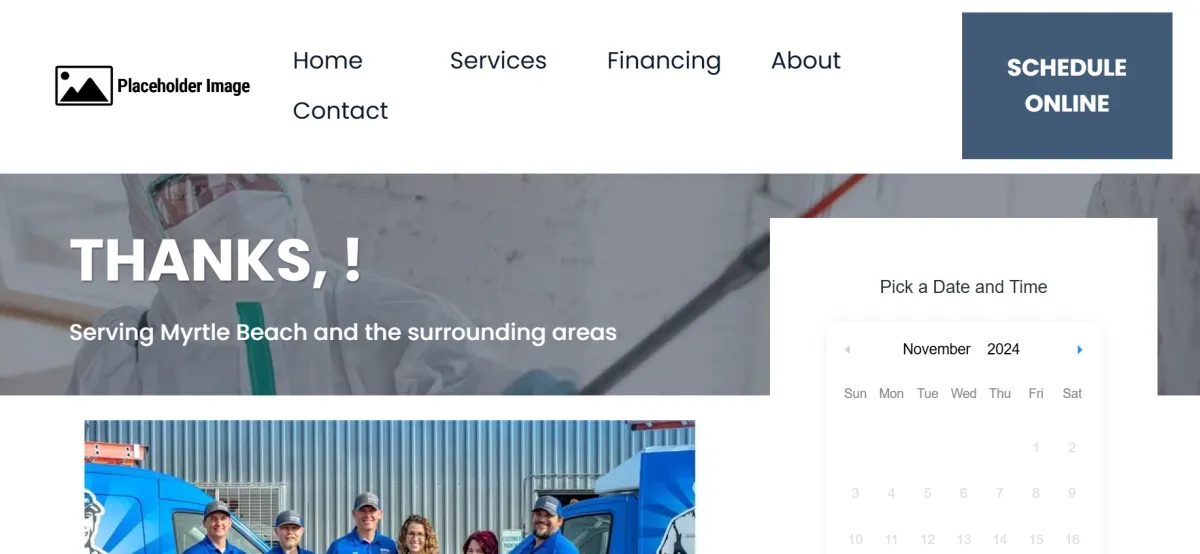Screen dimensions: 1200x554
Task: Select date 3 on the calendar
Action: coord(855,493)
